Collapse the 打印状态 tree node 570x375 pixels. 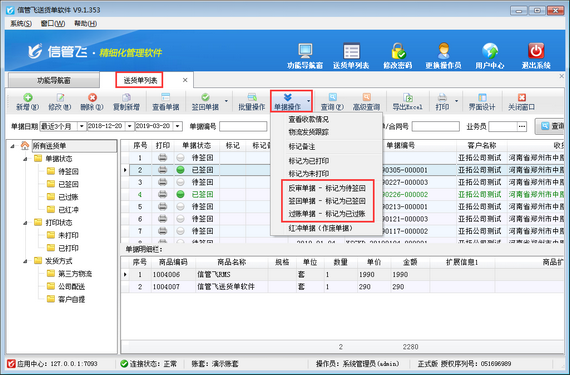(25, 223)
